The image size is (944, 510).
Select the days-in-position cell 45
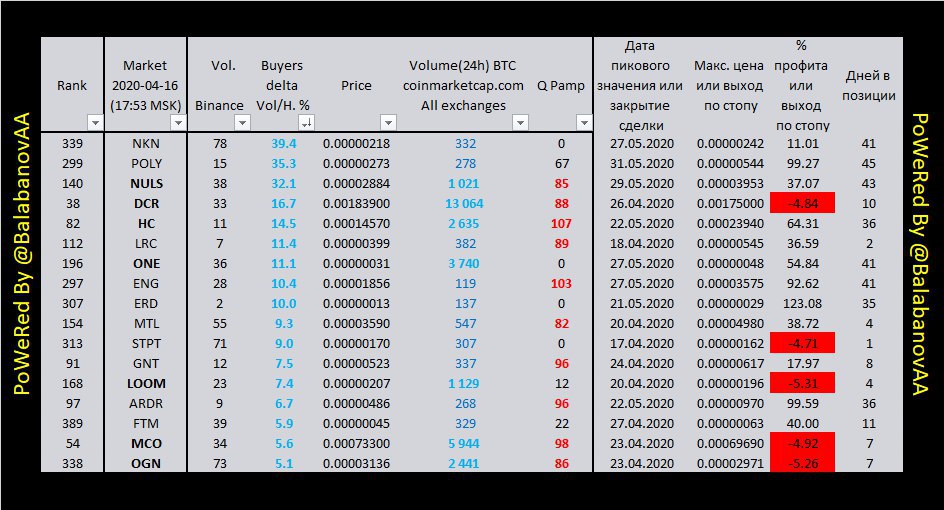(x=869, y=164)
